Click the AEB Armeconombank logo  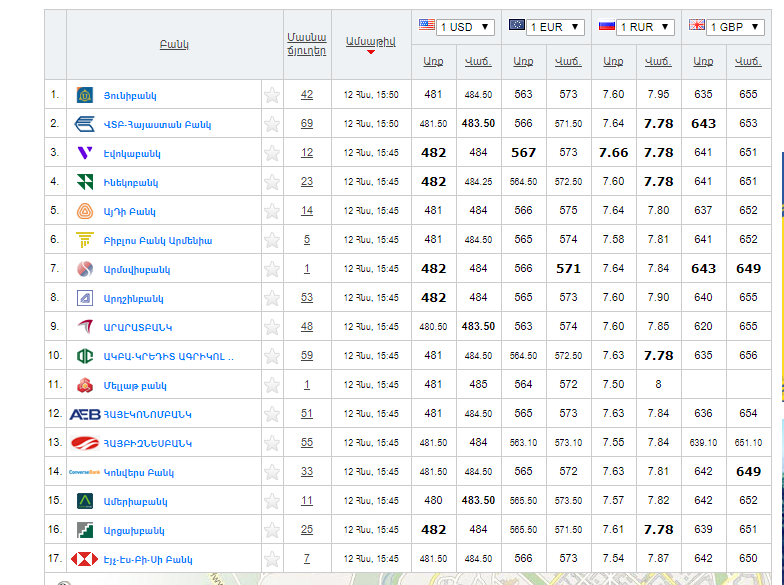point(85,414)
